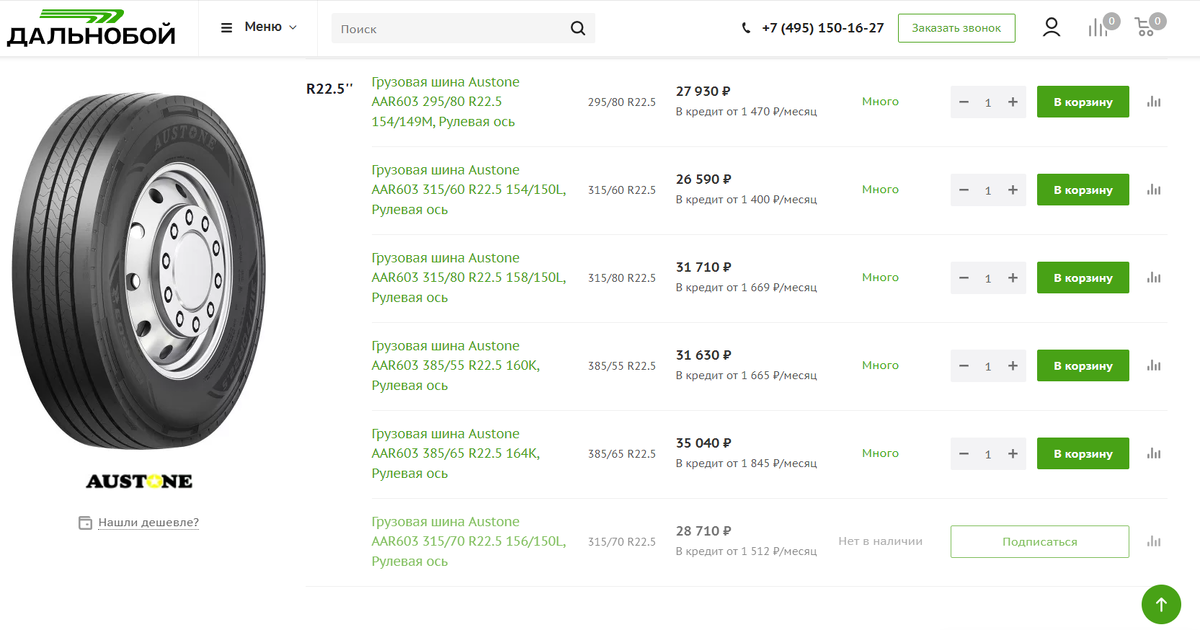Image resolution: width=1200 pixels, height=630 pixels.
Task: Open Austone AAR603 315/60 R22.5 product link
Action: click(x=468, y=190)
